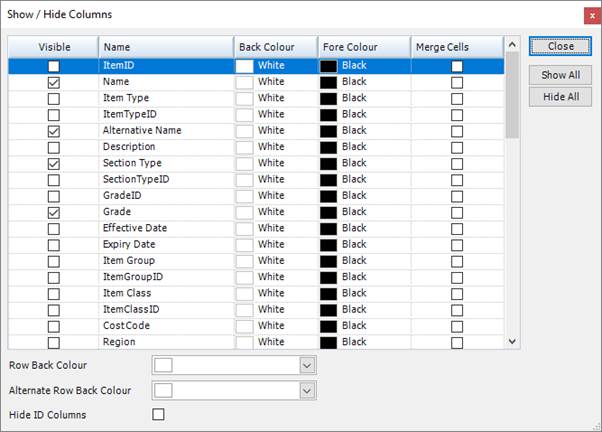Viewport: 602px width, 432px height.
Task: Expand the Alternate Row Back Colour dropdown
Action: point(307,390)
